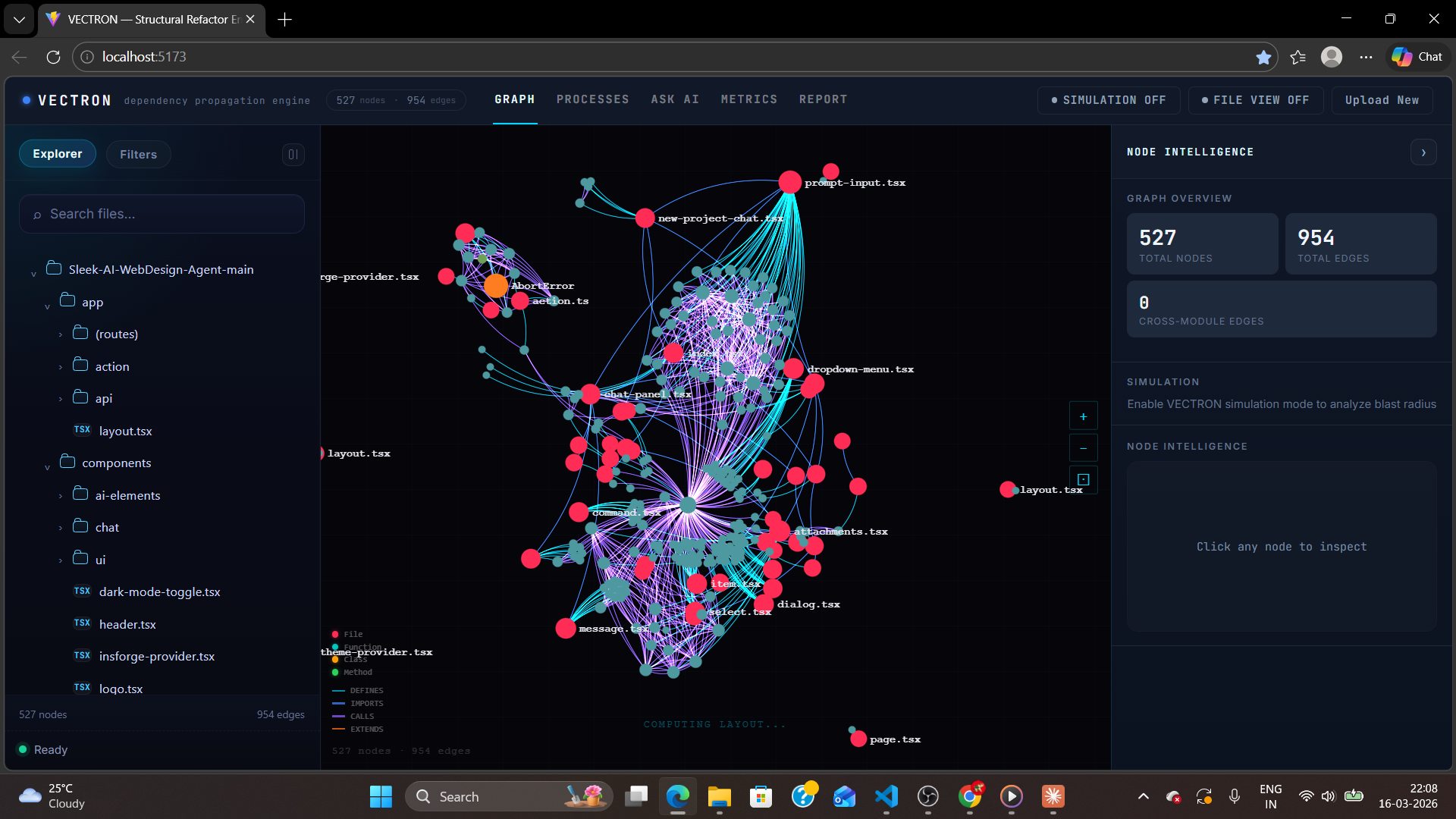1456x819 pixels.
Task: Open the Node Intelligence panel chevron
Action: (1423, 152)
